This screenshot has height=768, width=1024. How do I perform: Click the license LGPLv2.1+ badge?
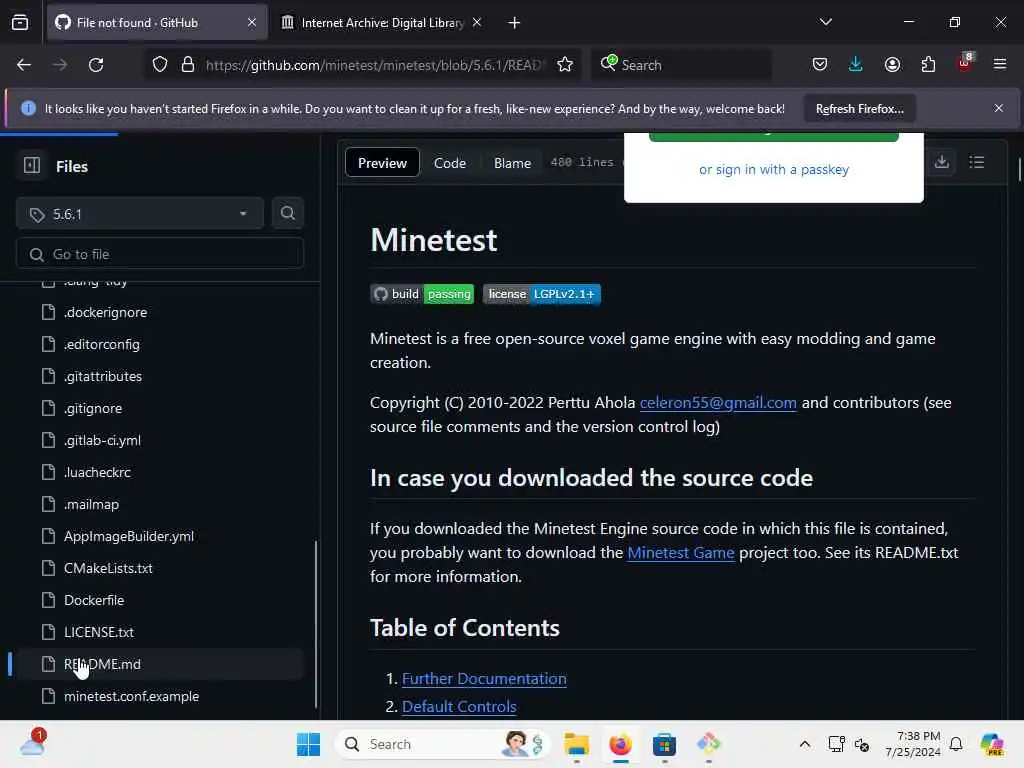[541, 294]
